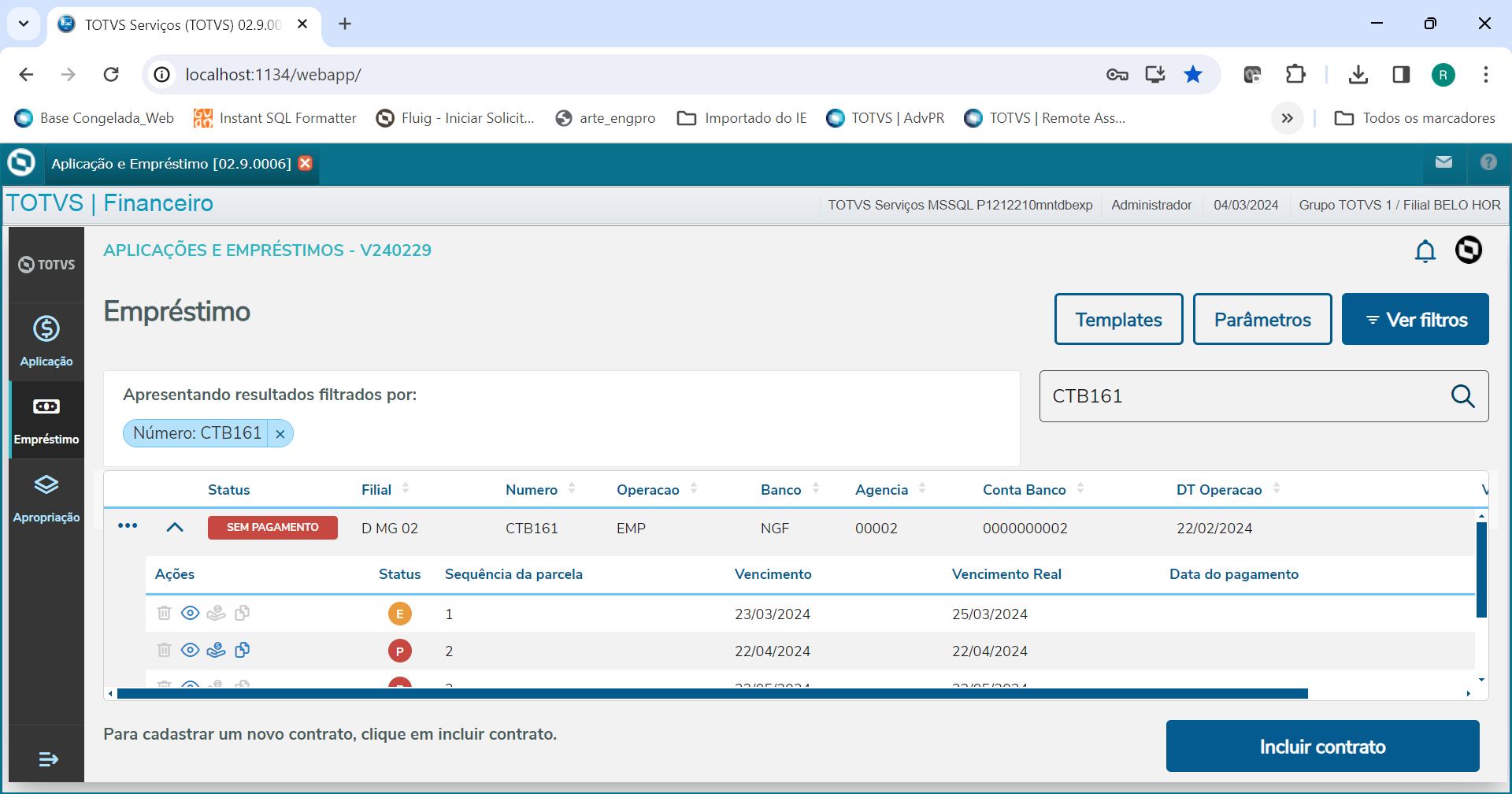Open the Chrome three-dot menu
This screenshot has width=1512, height=794.
[x=1486, y=75]
